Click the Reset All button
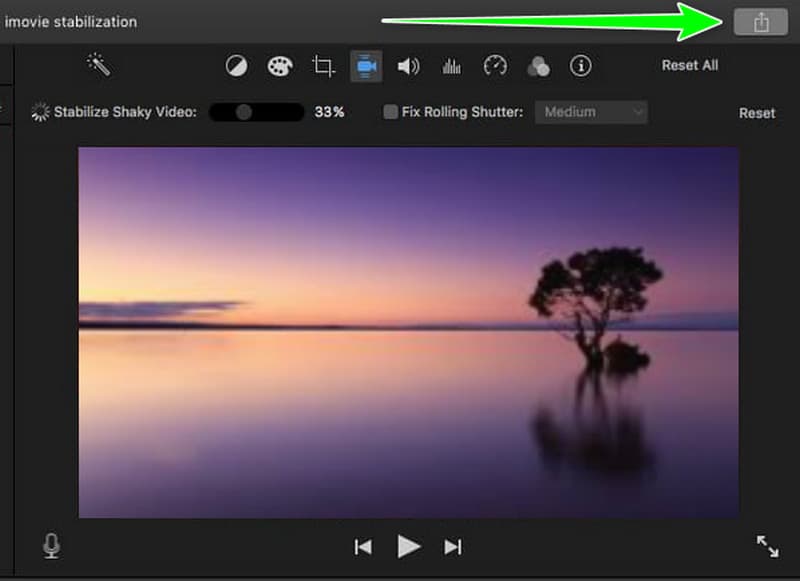Viewport: 800px width, 581px height. tap(690, 65)
